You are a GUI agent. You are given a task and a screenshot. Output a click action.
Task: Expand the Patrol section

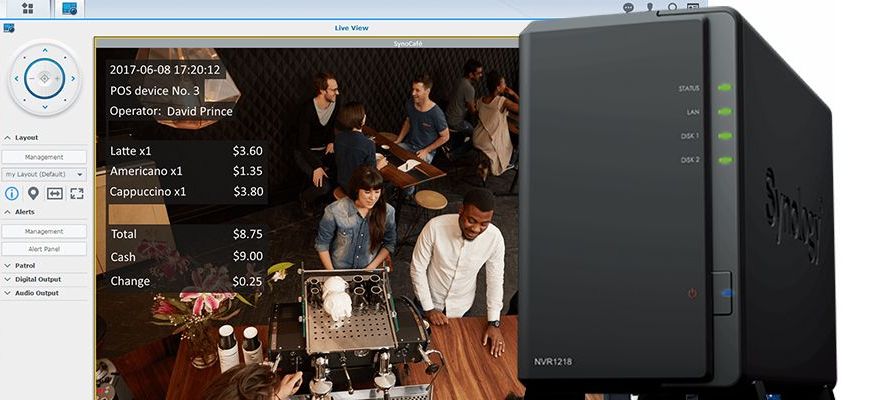point(20,265)
